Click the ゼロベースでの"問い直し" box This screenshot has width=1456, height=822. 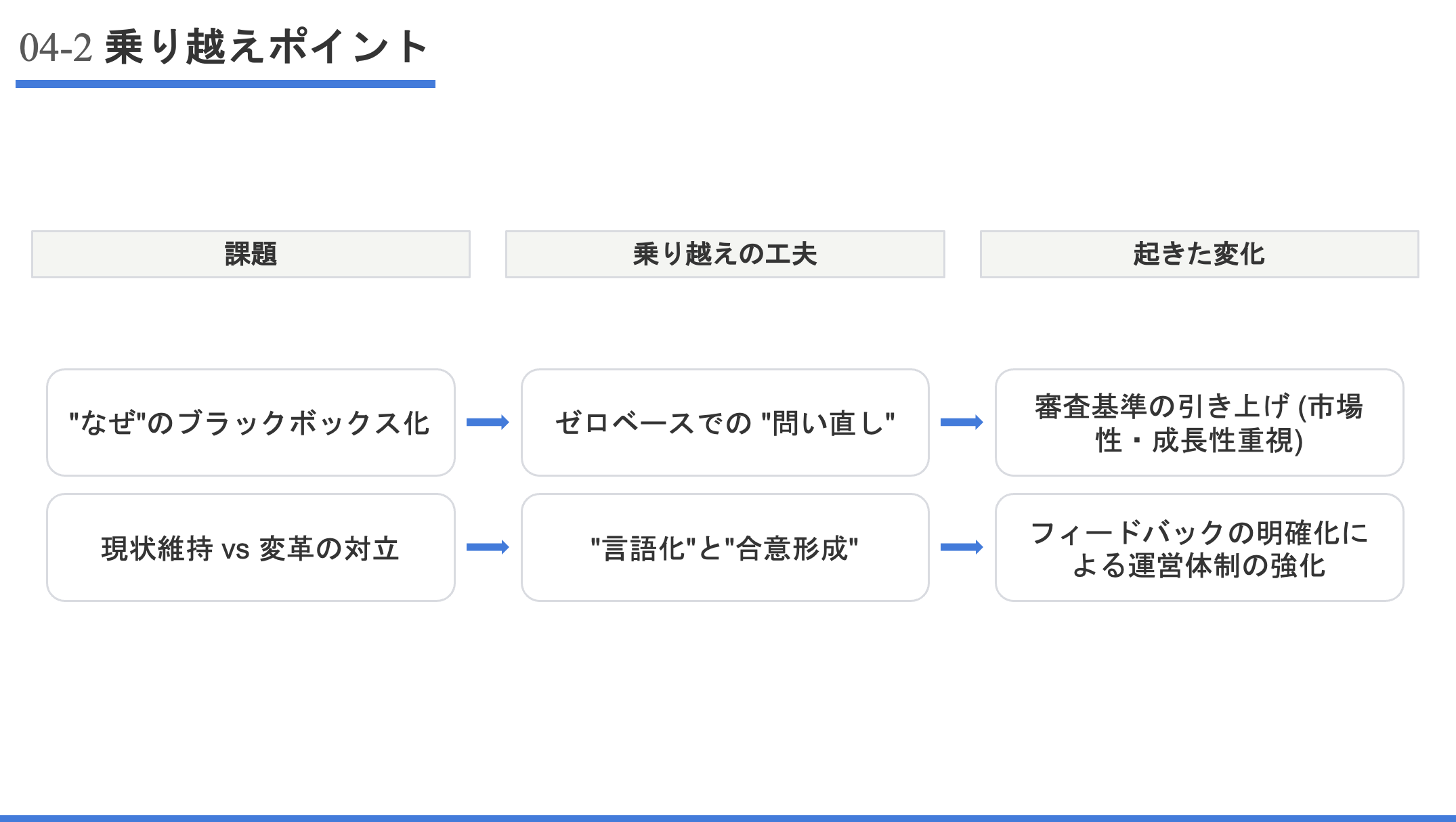725,423
